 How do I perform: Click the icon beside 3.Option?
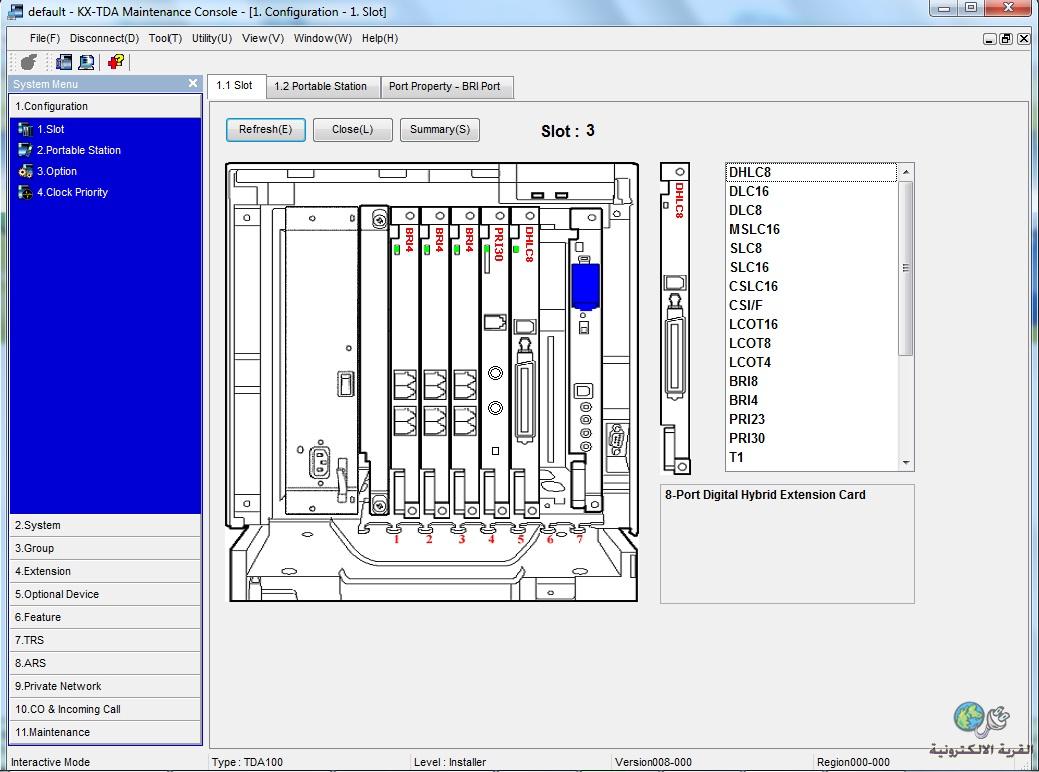pos(25,172)
